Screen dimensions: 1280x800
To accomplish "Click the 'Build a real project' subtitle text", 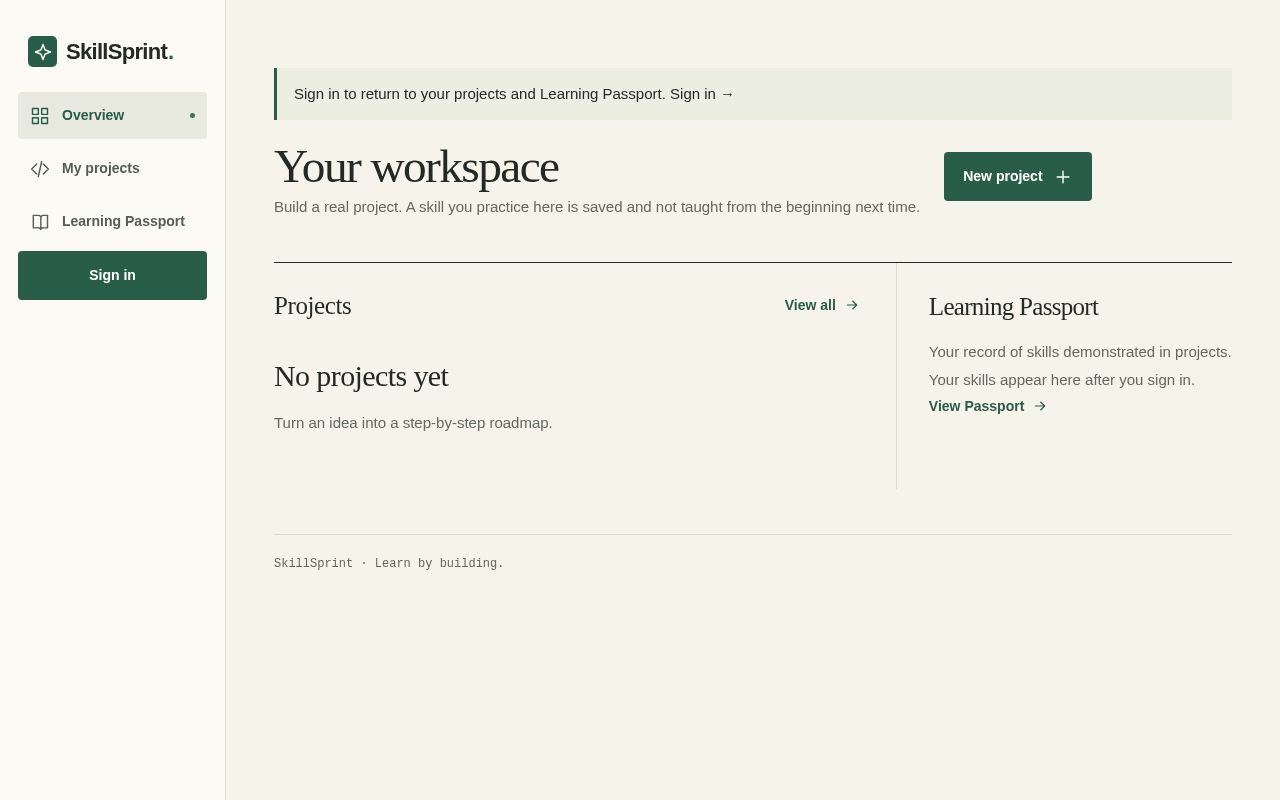I will (597, 207).
